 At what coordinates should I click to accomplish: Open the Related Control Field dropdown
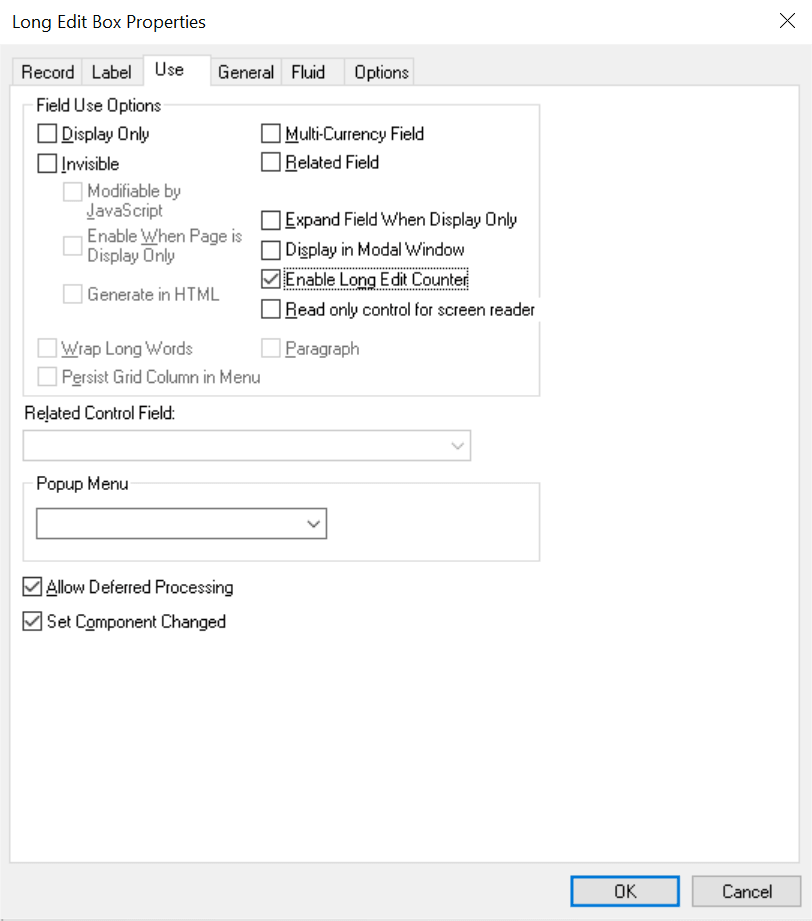459,445
